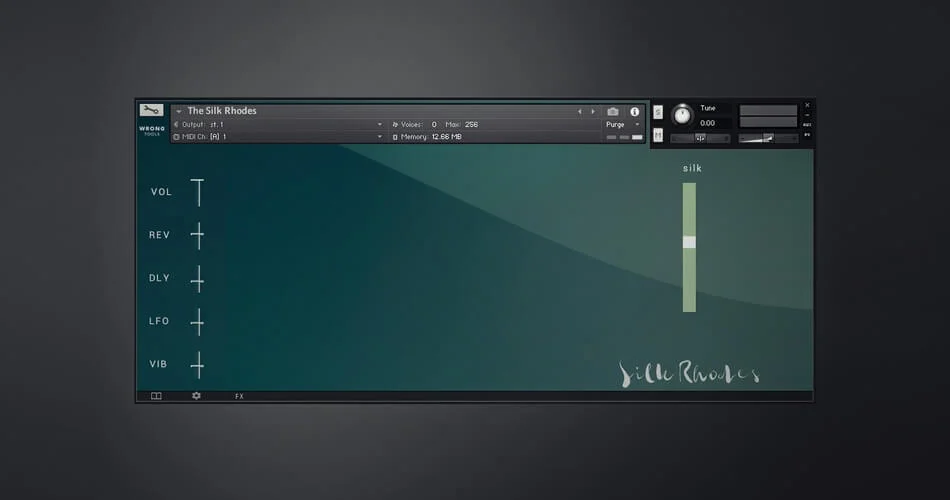This screenshot has width=950, height=500.
Task: Show instrument info with the i icon
Action: click(634, 112)
